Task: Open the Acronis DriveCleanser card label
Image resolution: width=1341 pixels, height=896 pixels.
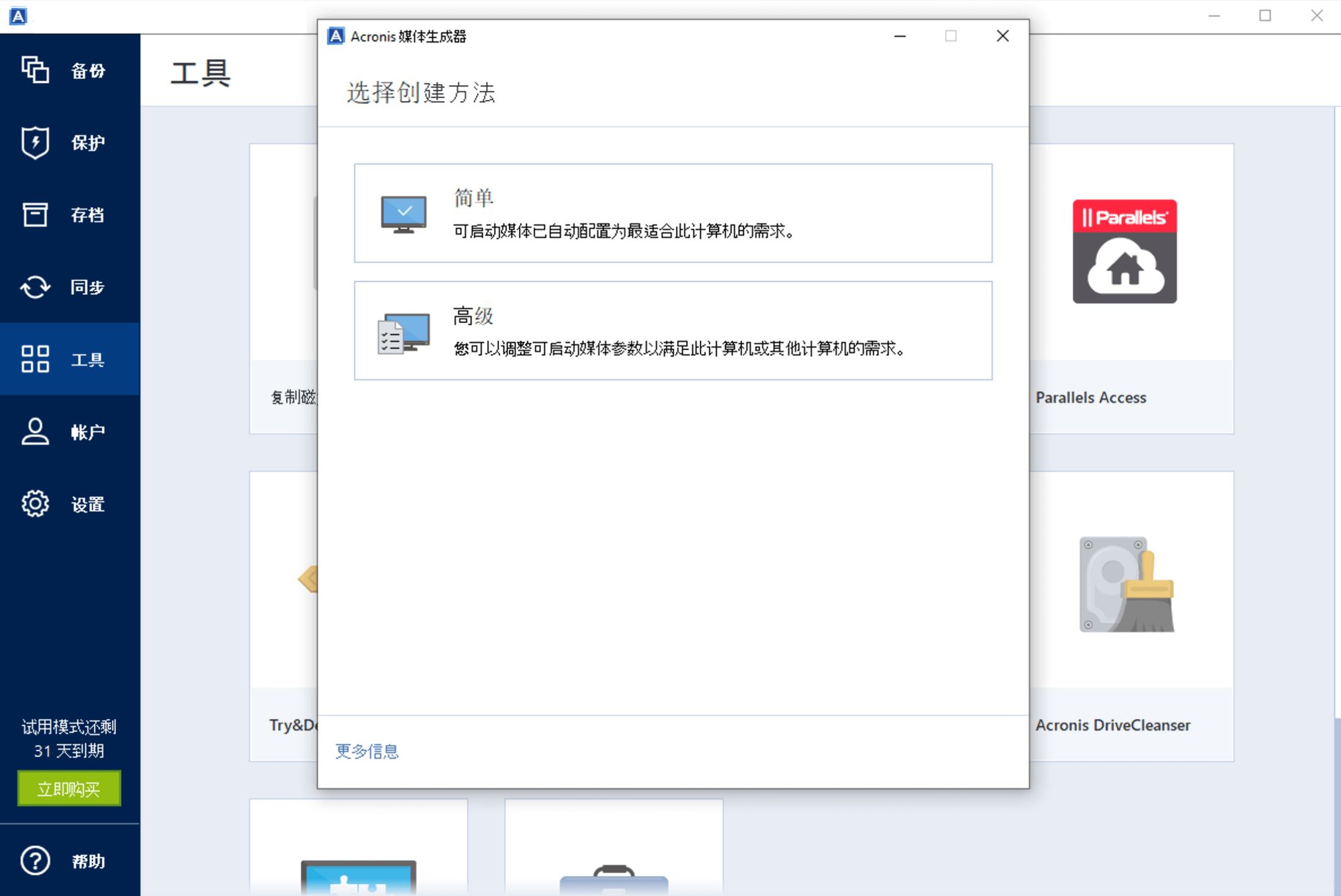Action: pyautogui.click(x=1113, y=725)
